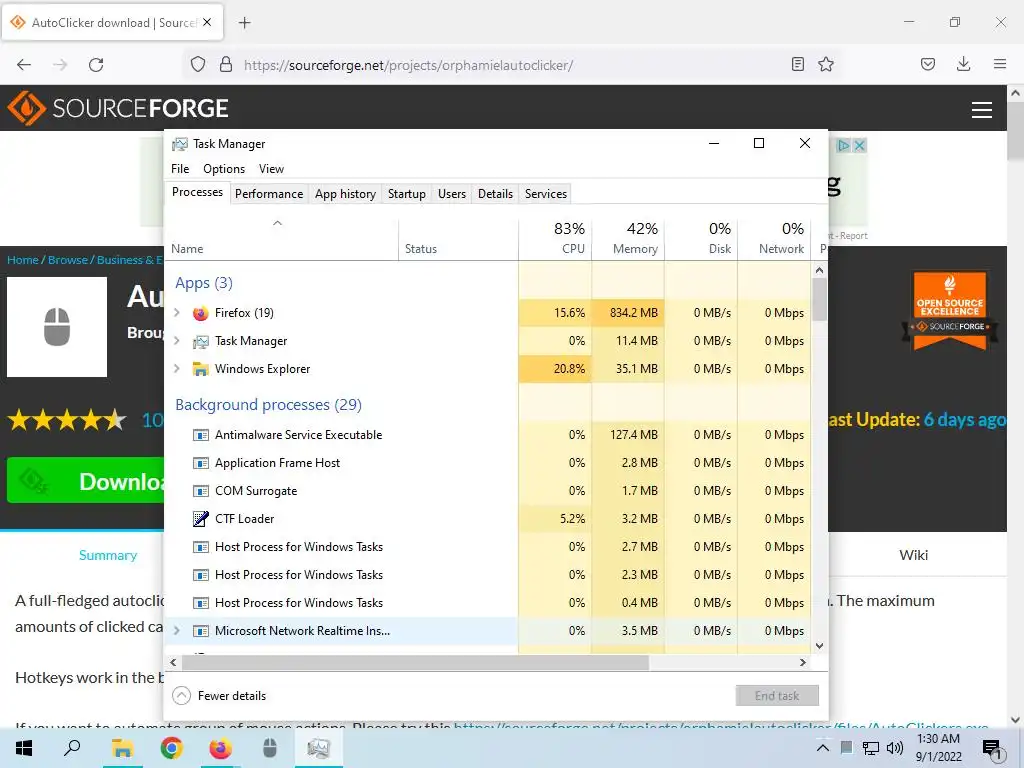
Task: Switch to the Performance tab
Action: (x=269, y=194)
